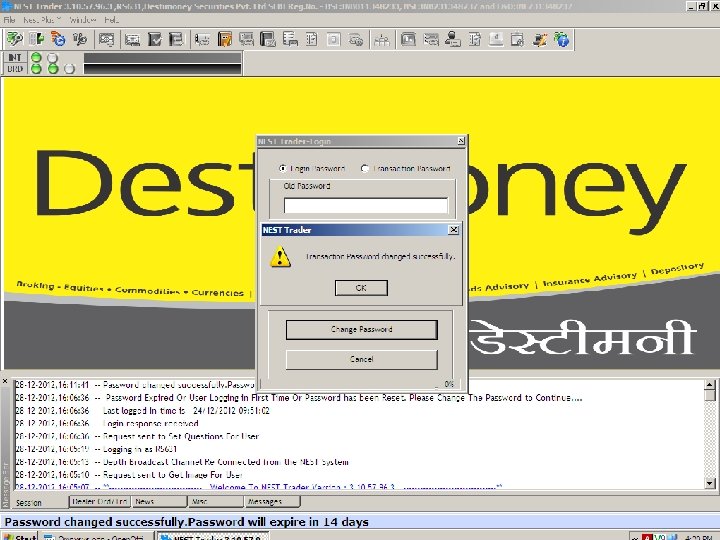The height and width of the screenshot is (540, 720).
Task: Click the Logging in as log line
Action: [x=96, y=449]
